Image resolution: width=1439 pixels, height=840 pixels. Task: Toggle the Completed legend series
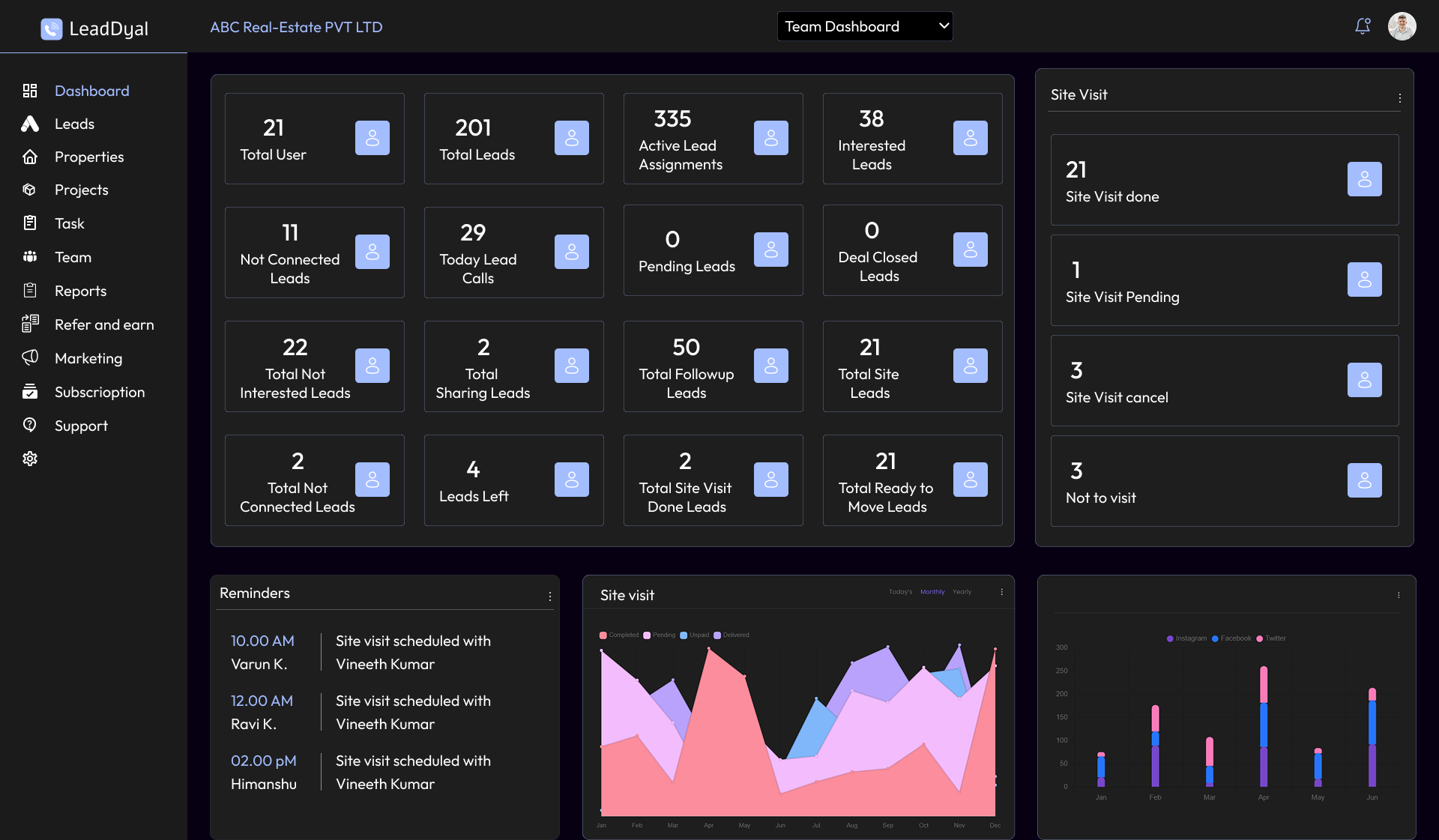tap(619, 635)
